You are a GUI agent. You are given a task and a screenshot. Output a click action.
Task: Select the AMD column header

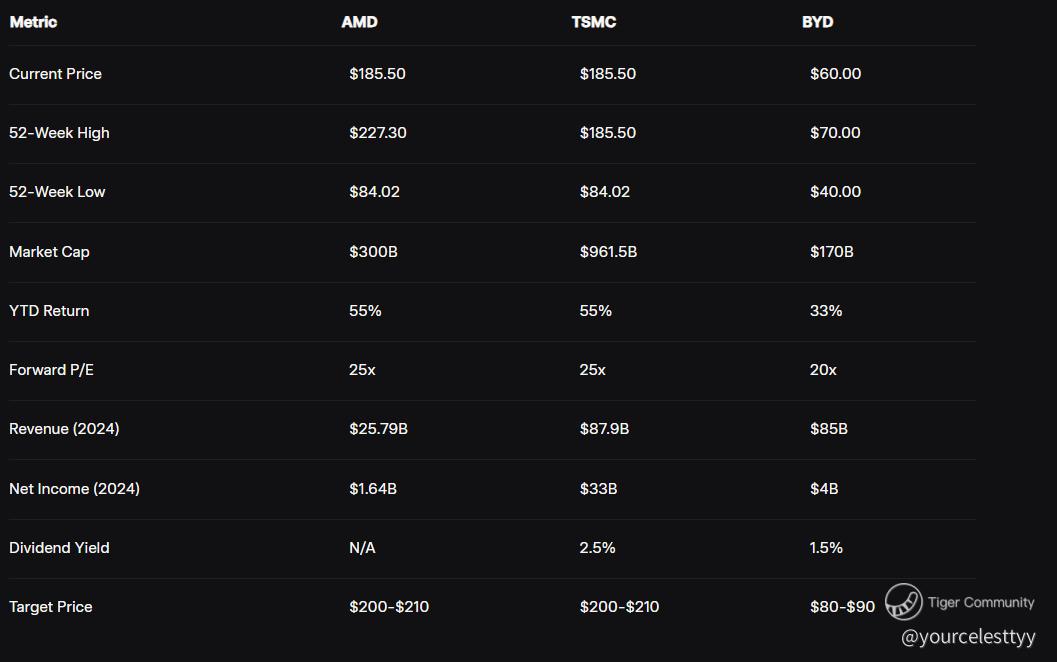(359, 22)
